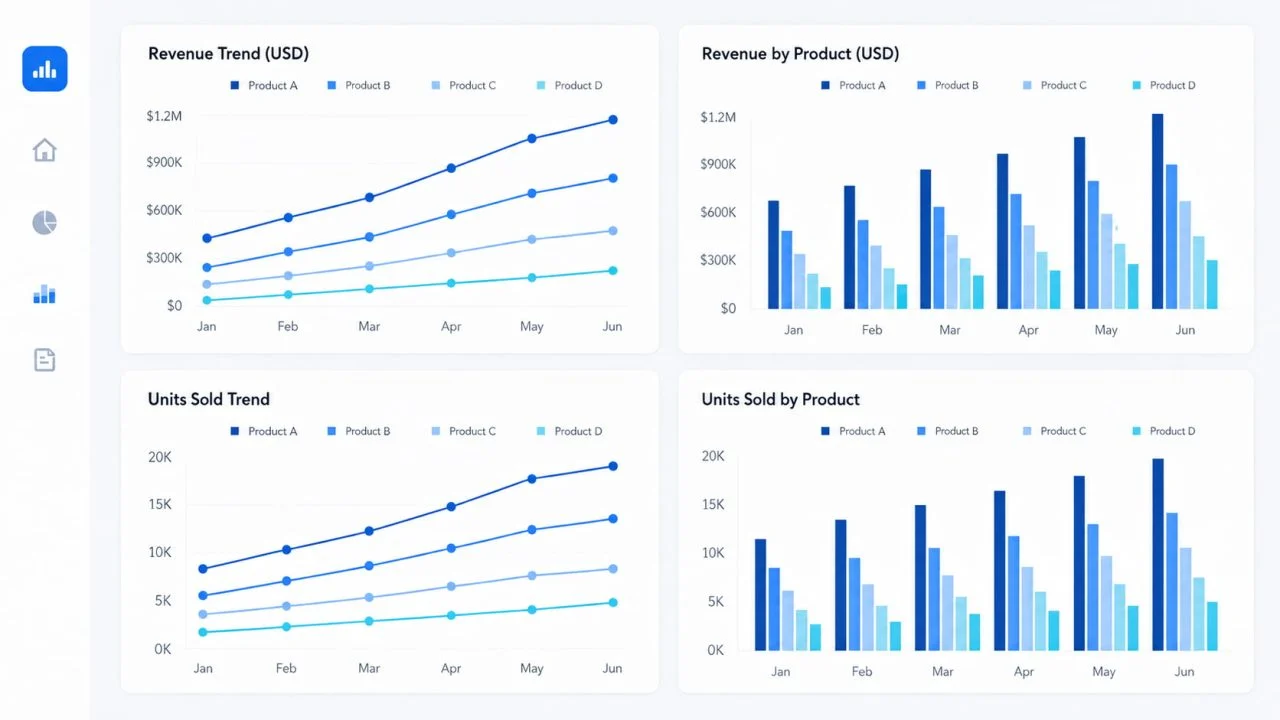Viewport: 1280px width, 720px height.
Task: Select 'Product B' label in Revenue Trend legend
Action: [x=368, y=86]
